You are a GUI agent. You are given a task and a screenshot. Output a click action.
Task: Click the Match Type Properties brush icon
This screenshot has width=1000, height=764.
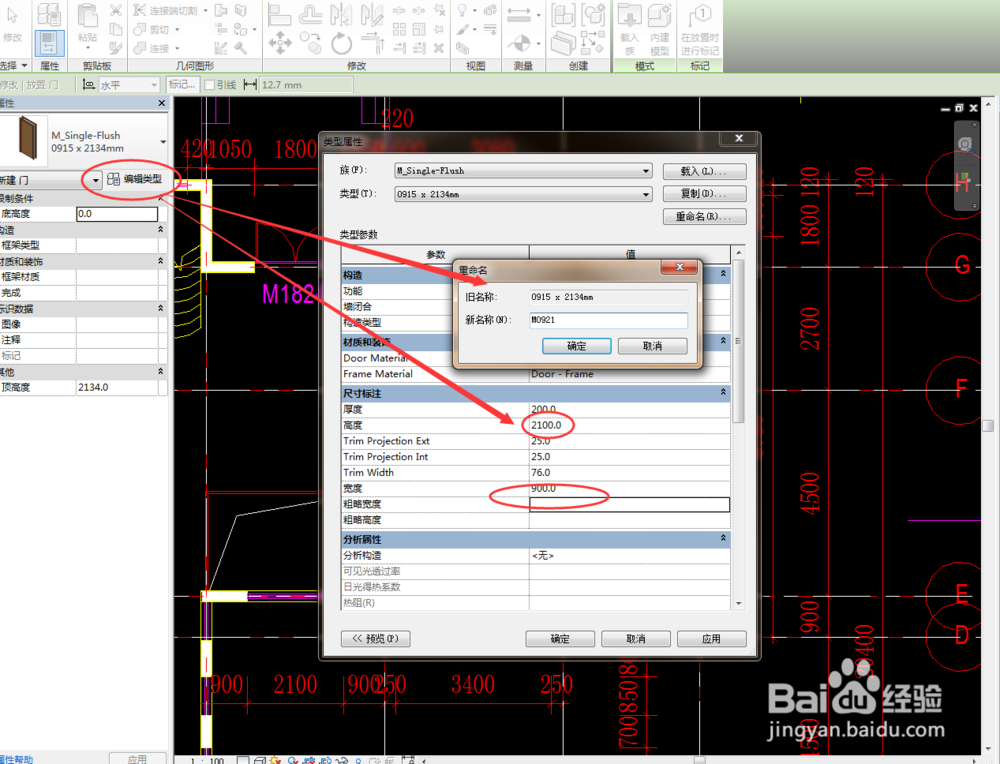pos(115,48)
